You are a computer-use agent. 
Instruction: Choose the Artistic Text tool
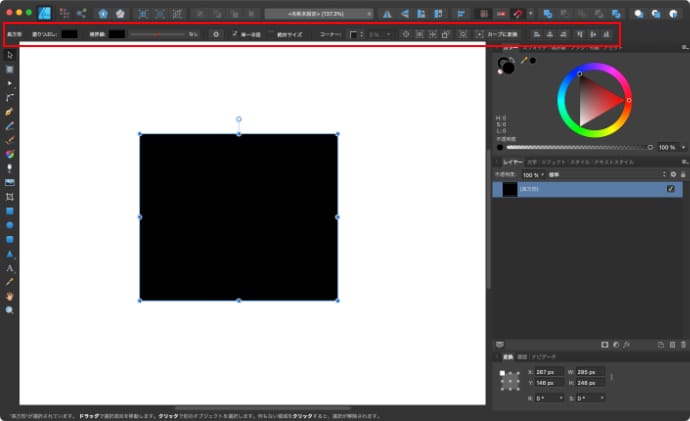point(10,268)
